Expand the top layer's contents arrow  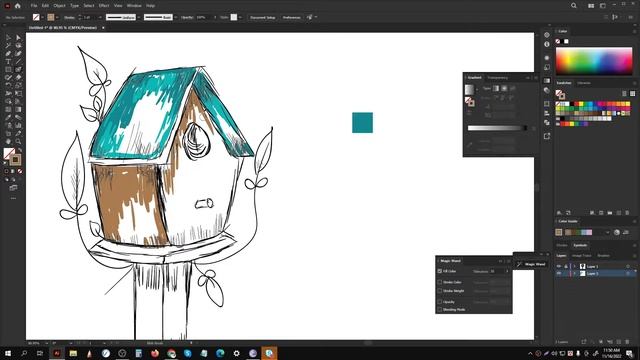point(575,266)
